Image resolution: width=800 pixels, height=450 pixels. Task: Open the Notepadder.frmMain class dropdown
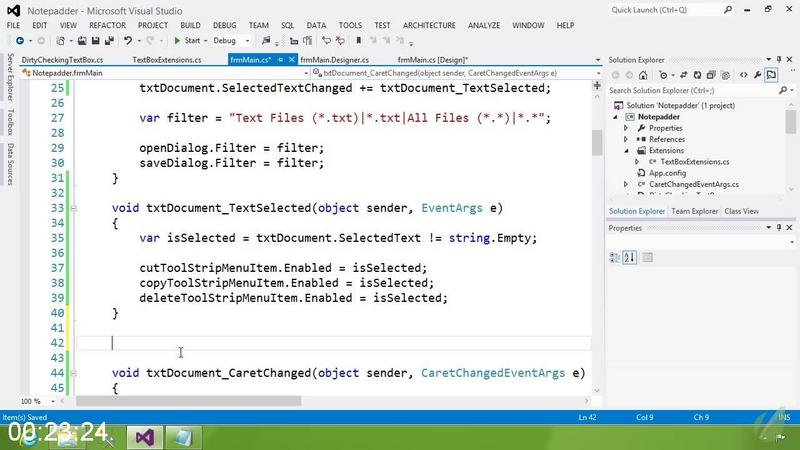pos(306,73)
